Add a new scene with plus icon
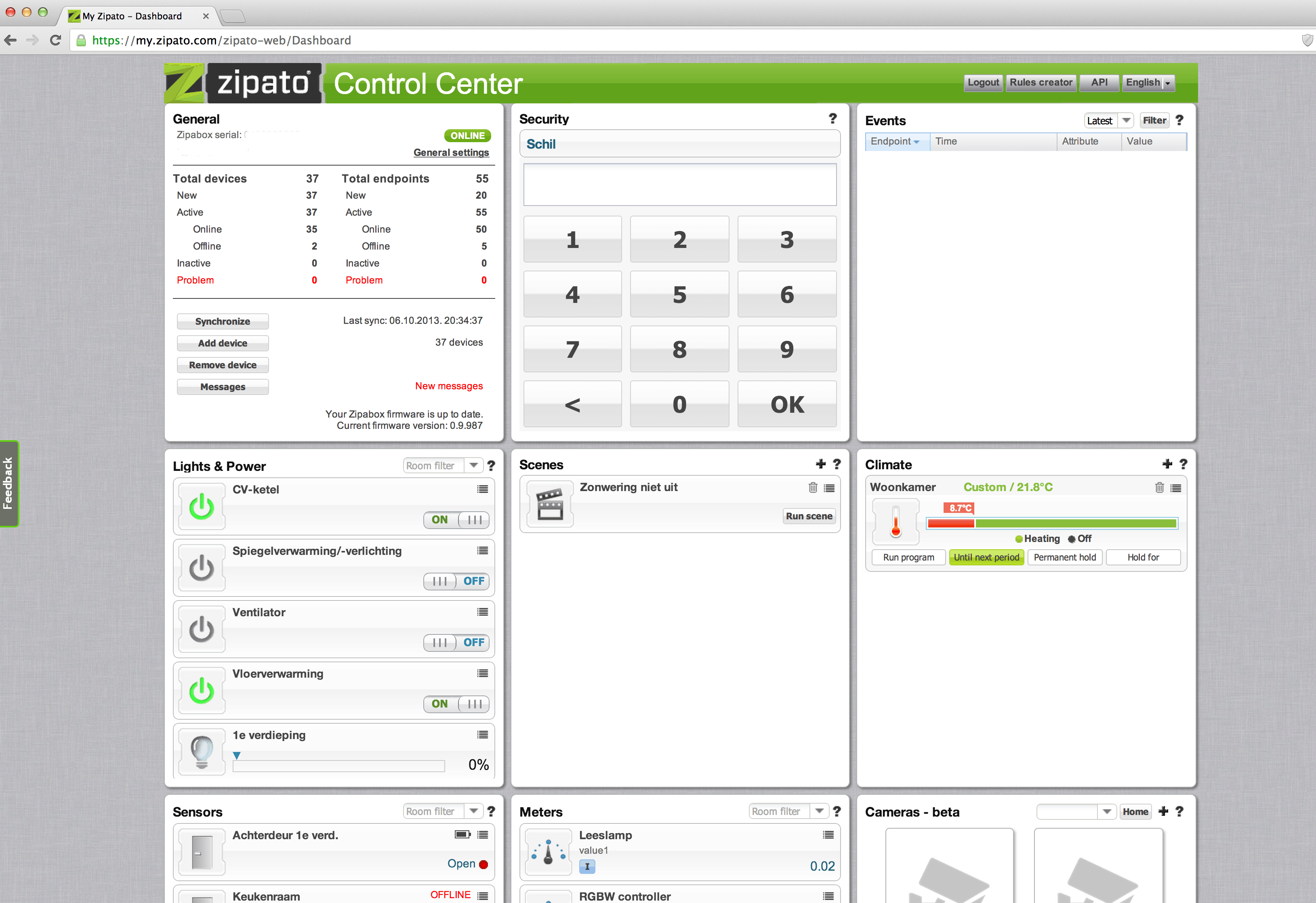The height and width of the screenshot is (903, 1316). [820, 464]
